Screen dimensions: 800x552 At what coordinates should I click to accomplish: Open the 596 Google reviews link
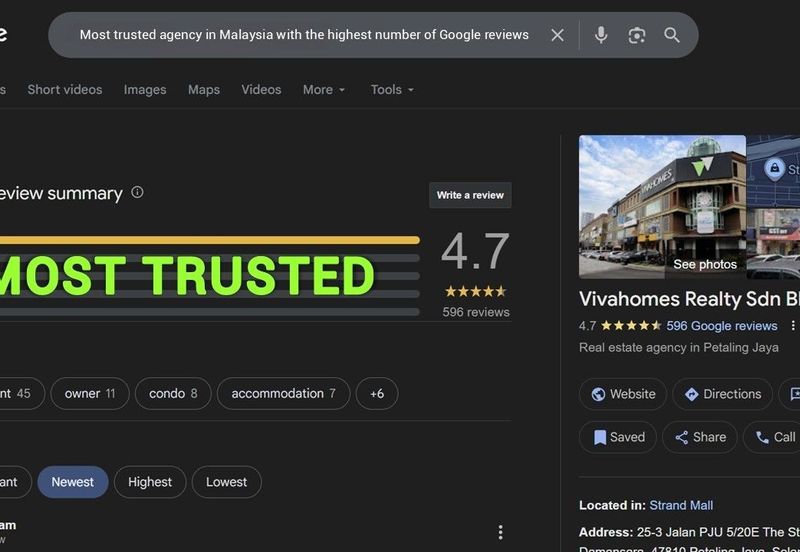tap(721, 326)
